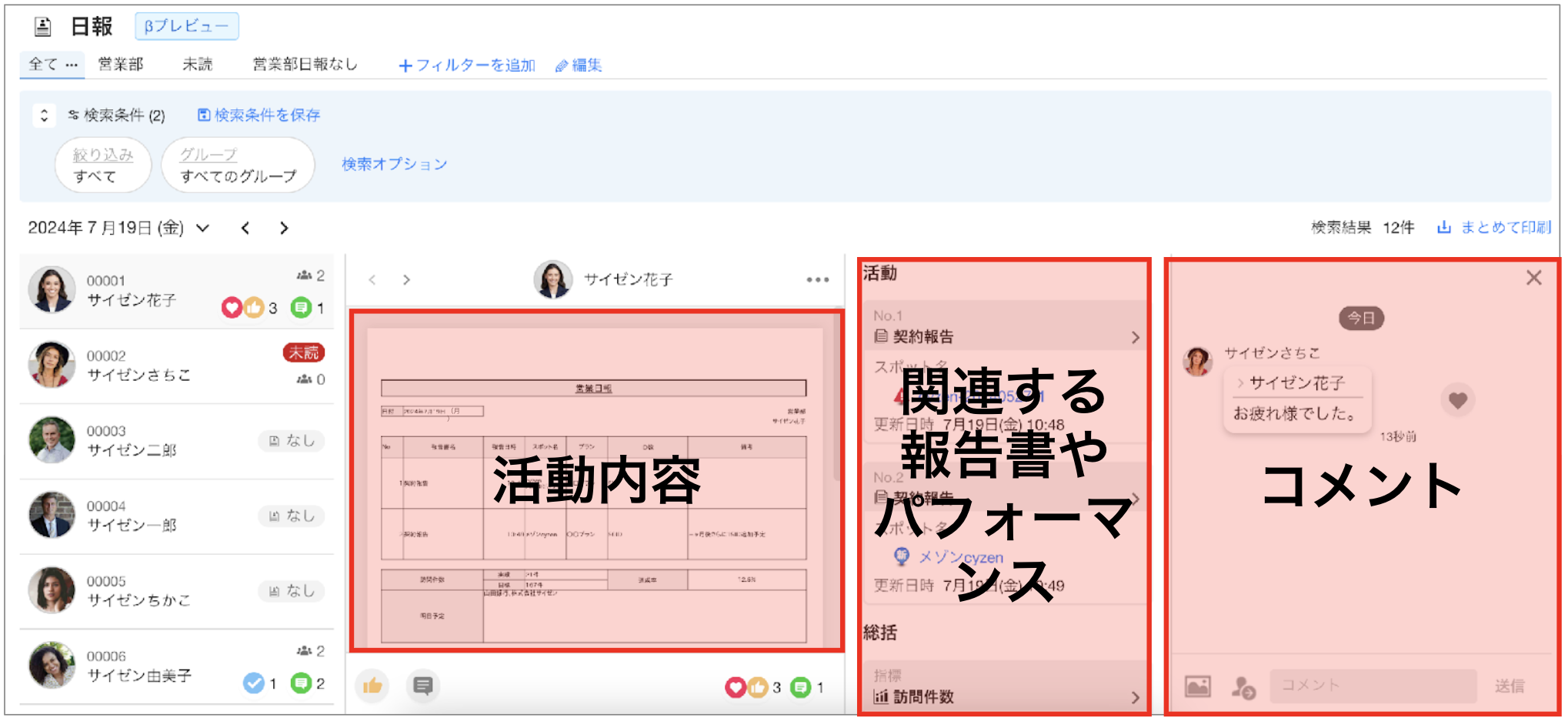Viewport: 1568px width, 728px height.
Task: Select report 00004 サイゼン一郎
Action: 177,516
